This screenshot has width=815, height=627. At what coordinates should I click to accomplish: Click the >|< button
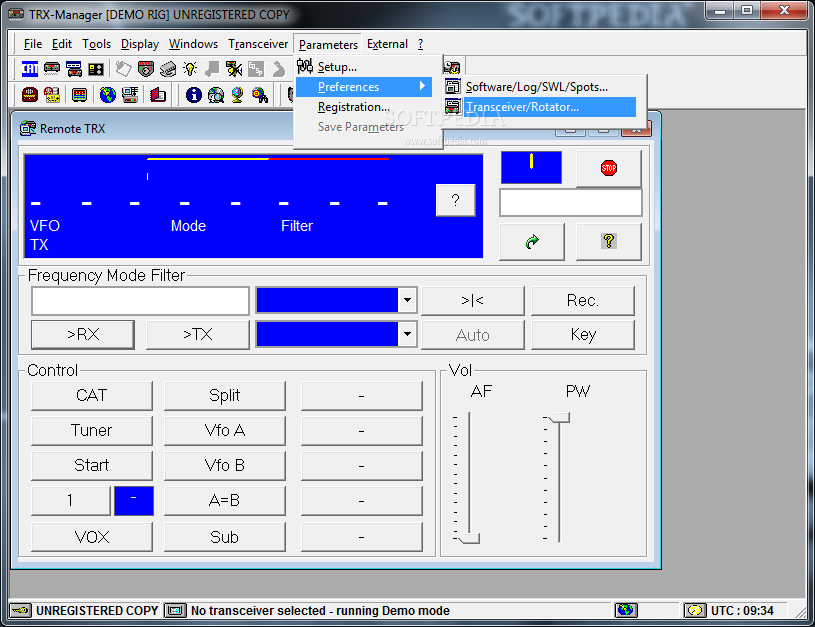tap(472, 300)
